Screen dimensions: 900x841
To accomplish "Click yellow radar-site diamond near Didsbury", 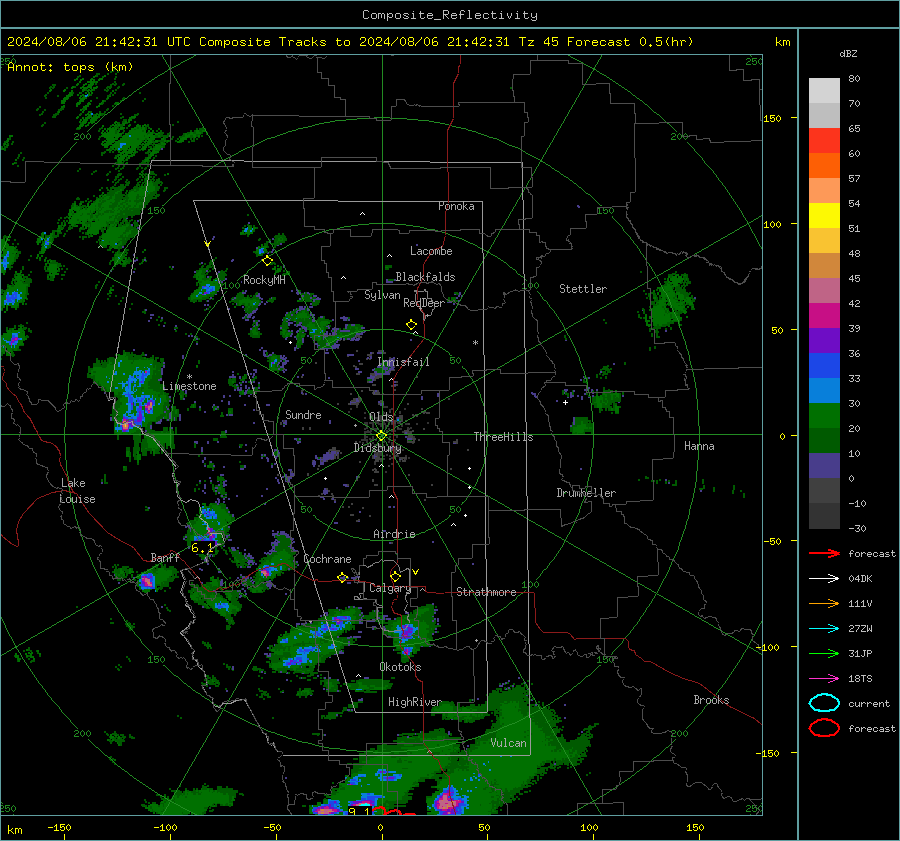I will [381, 436].
